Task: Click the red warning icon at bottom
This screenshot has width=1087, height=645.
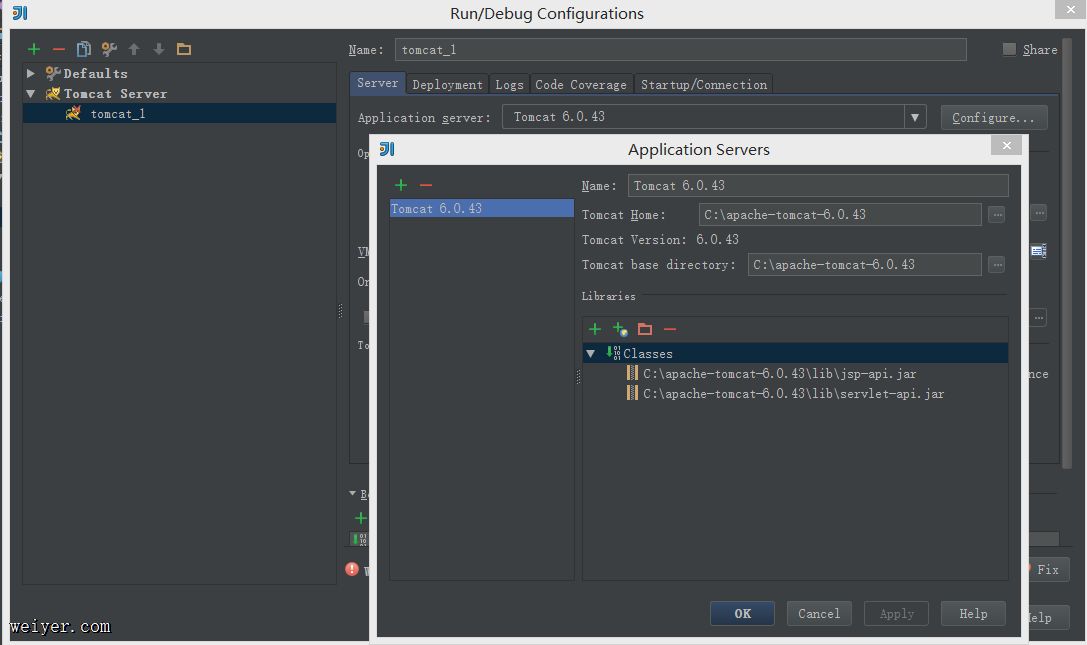Action: pyautogui.click(x=352, y=569)
